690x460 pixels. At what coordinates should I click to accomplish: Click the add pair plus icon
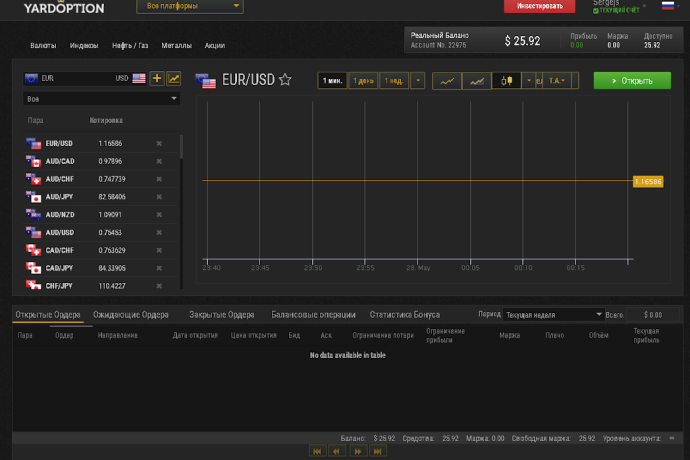pyautogui.click(x=157, y=78)
